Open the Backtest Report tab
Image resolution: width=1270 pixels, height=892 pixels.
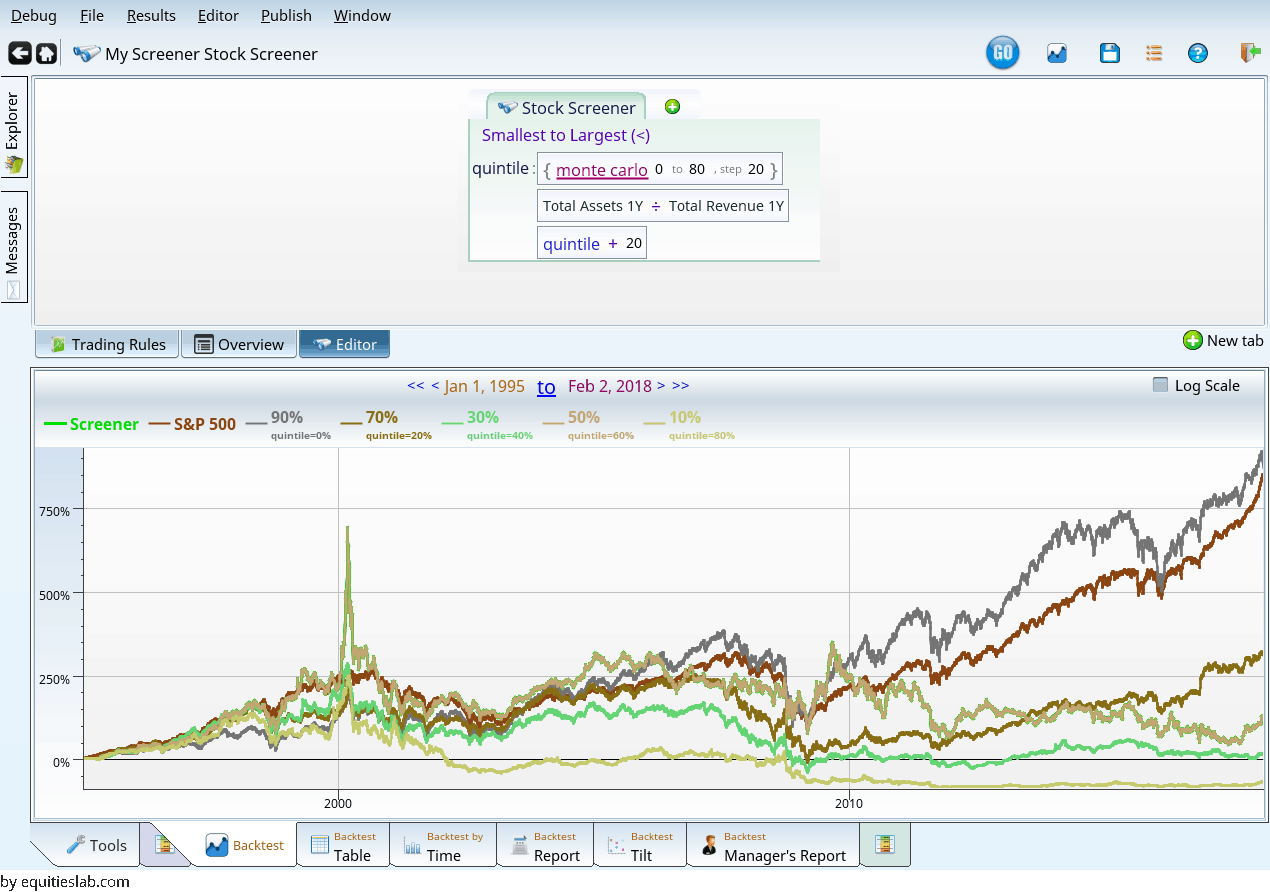[x=545, y=846]
